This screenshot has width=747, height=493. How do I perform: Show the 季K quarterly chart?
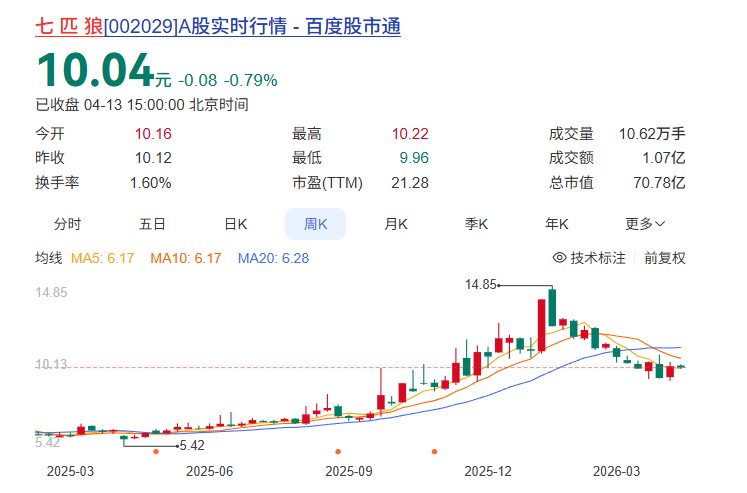(x=476, y=224)
